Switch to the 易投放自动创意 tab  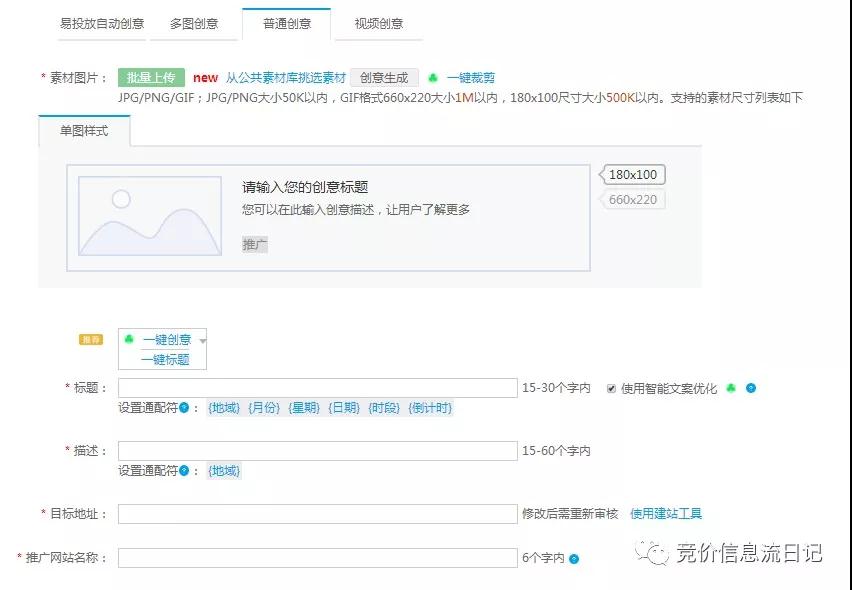(x=102, y=23)
